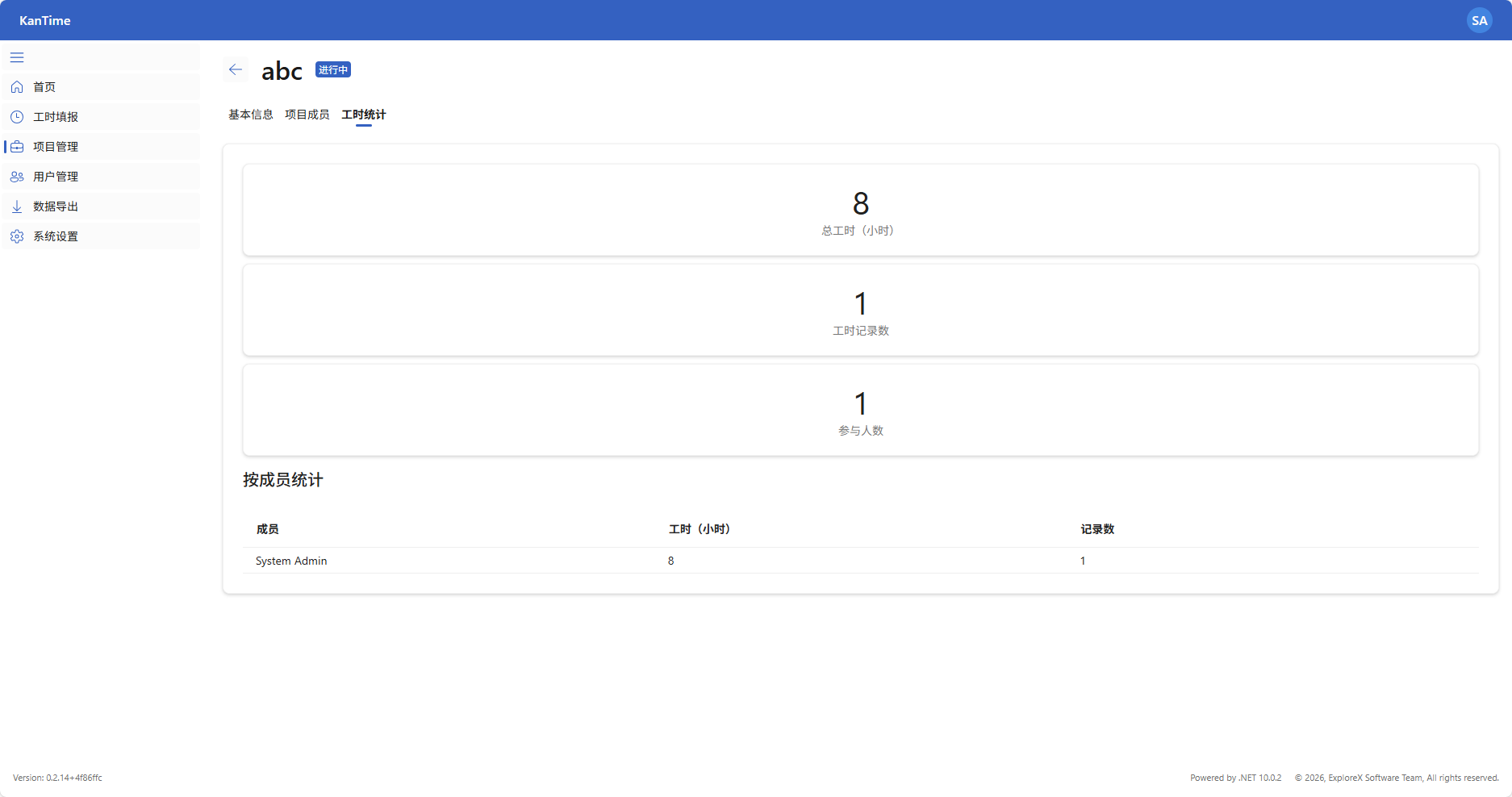The image size is (1512, 797).
Task: Click the 记录数 column header
Action: tap(1097, 529)
